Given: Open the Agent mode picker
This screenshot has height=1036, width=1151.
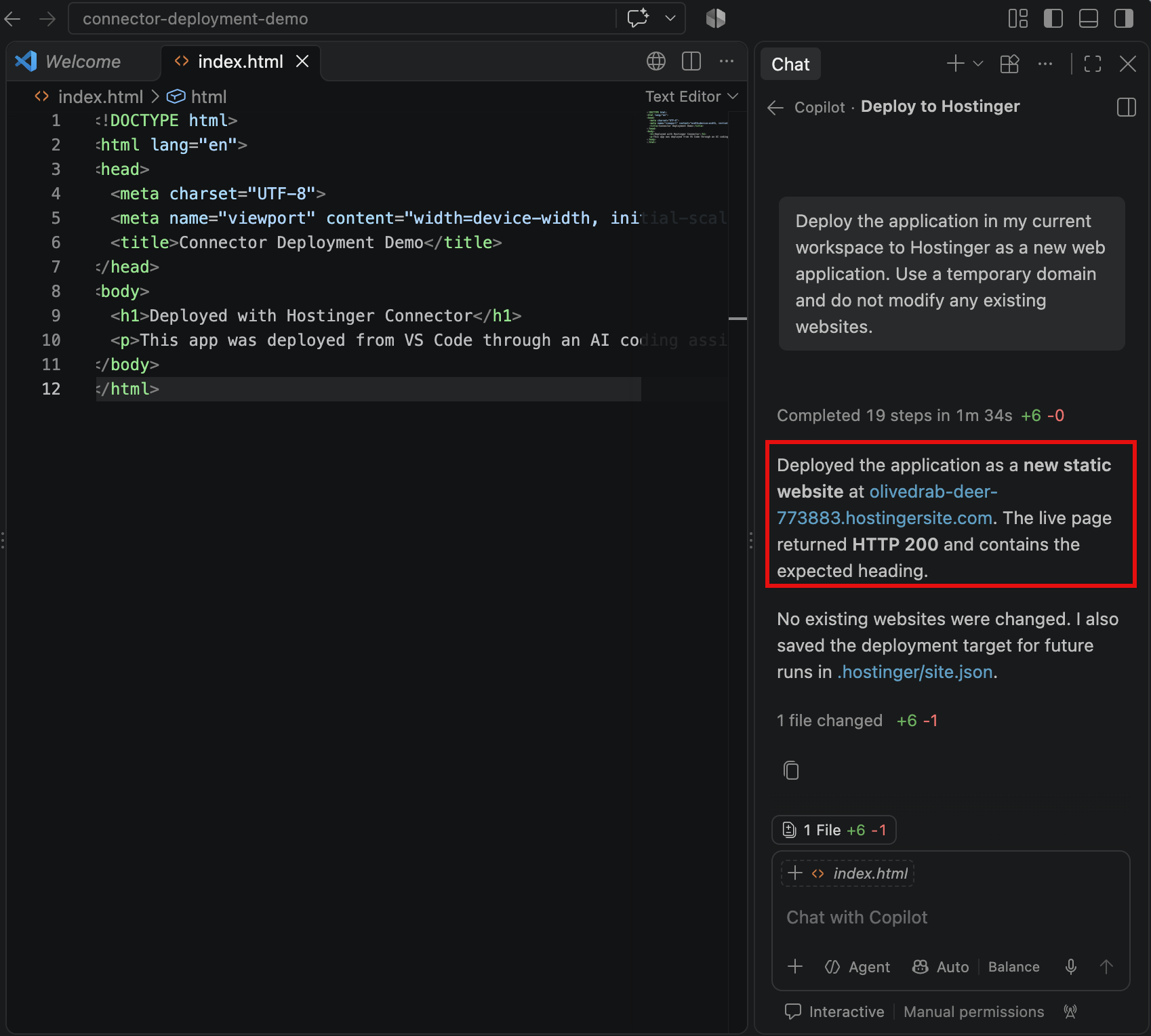Looking at the screenshot, I should click(x=857, y=967).
